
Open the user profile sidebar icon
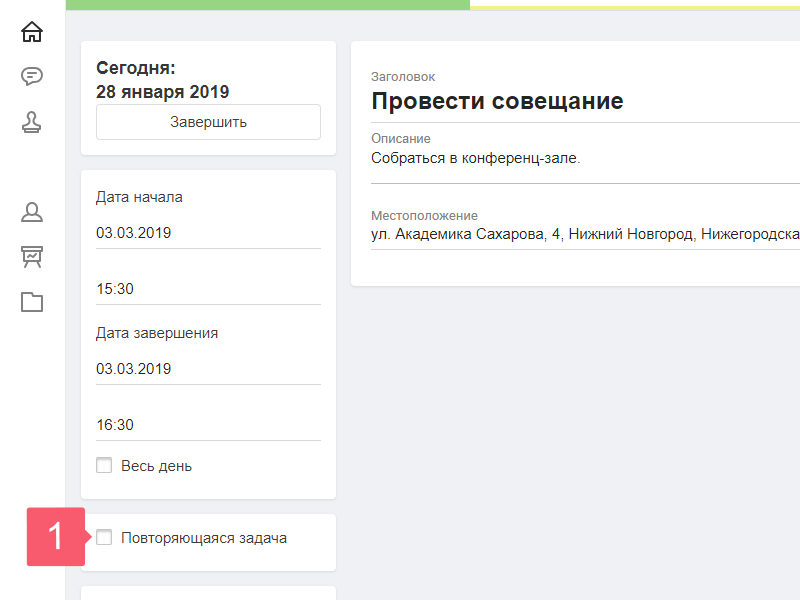coord(32,212)
